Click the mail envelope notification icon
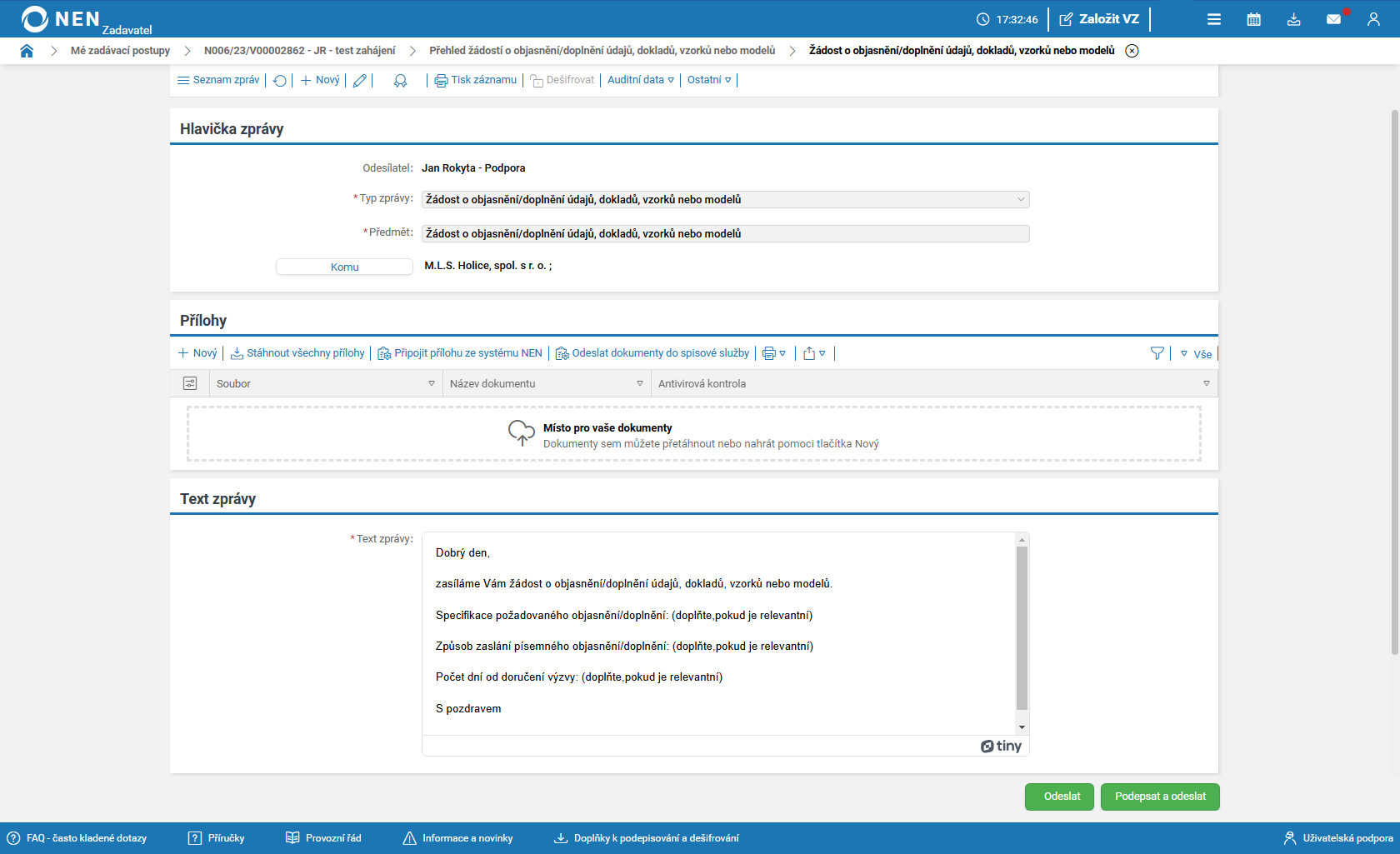The width and height of the screenshot is (1400, 854). (1333, 19)
